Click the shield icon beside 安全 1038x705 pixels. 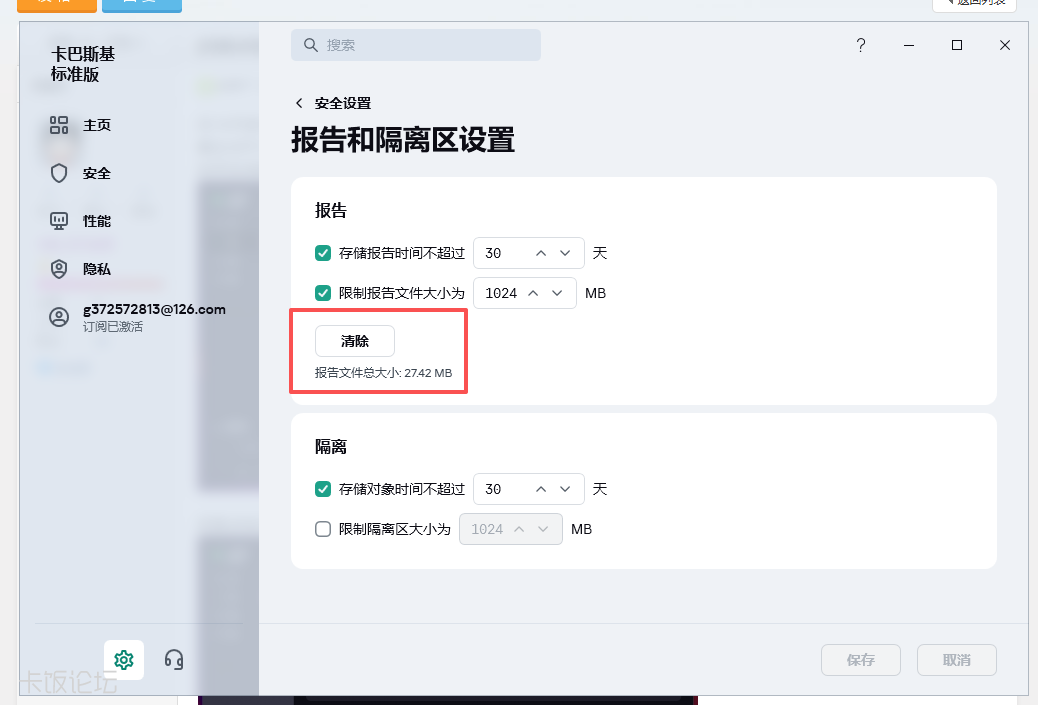[x=59, y=173]
